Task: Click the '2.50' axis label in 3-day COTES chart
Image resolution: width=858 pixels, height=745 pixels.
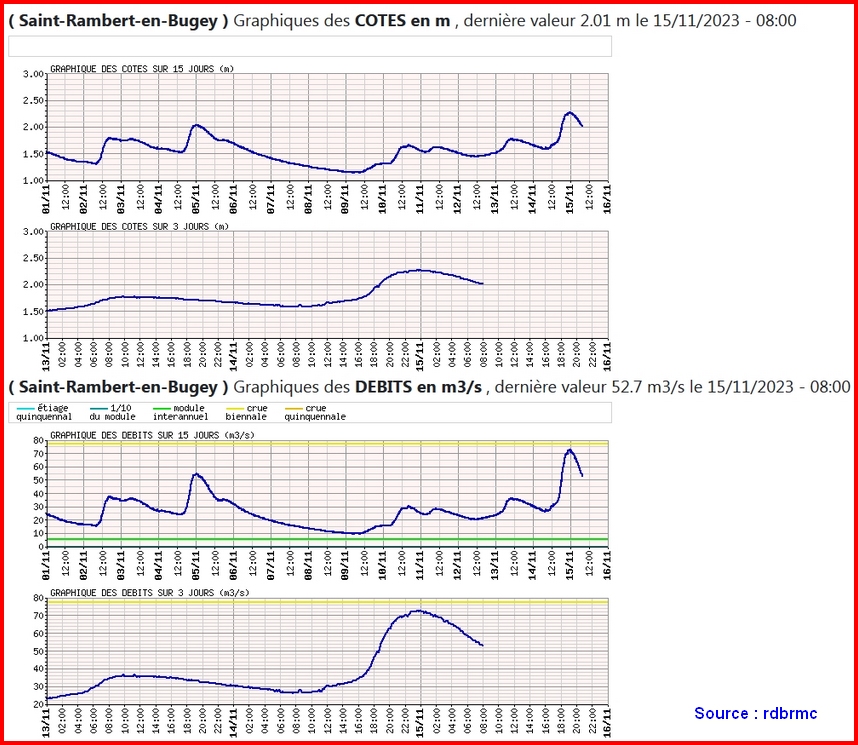Action: point(33,258)
